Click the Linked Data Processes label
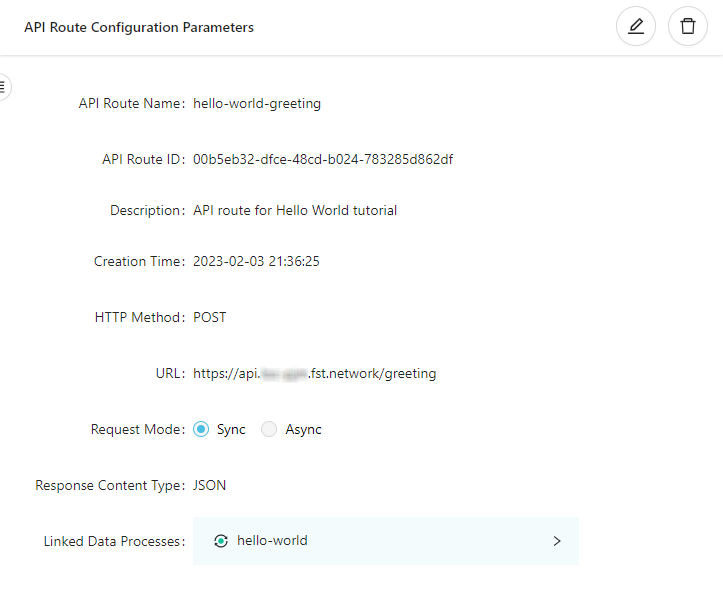This screenshot has width=723, height=595. [114, 542]
